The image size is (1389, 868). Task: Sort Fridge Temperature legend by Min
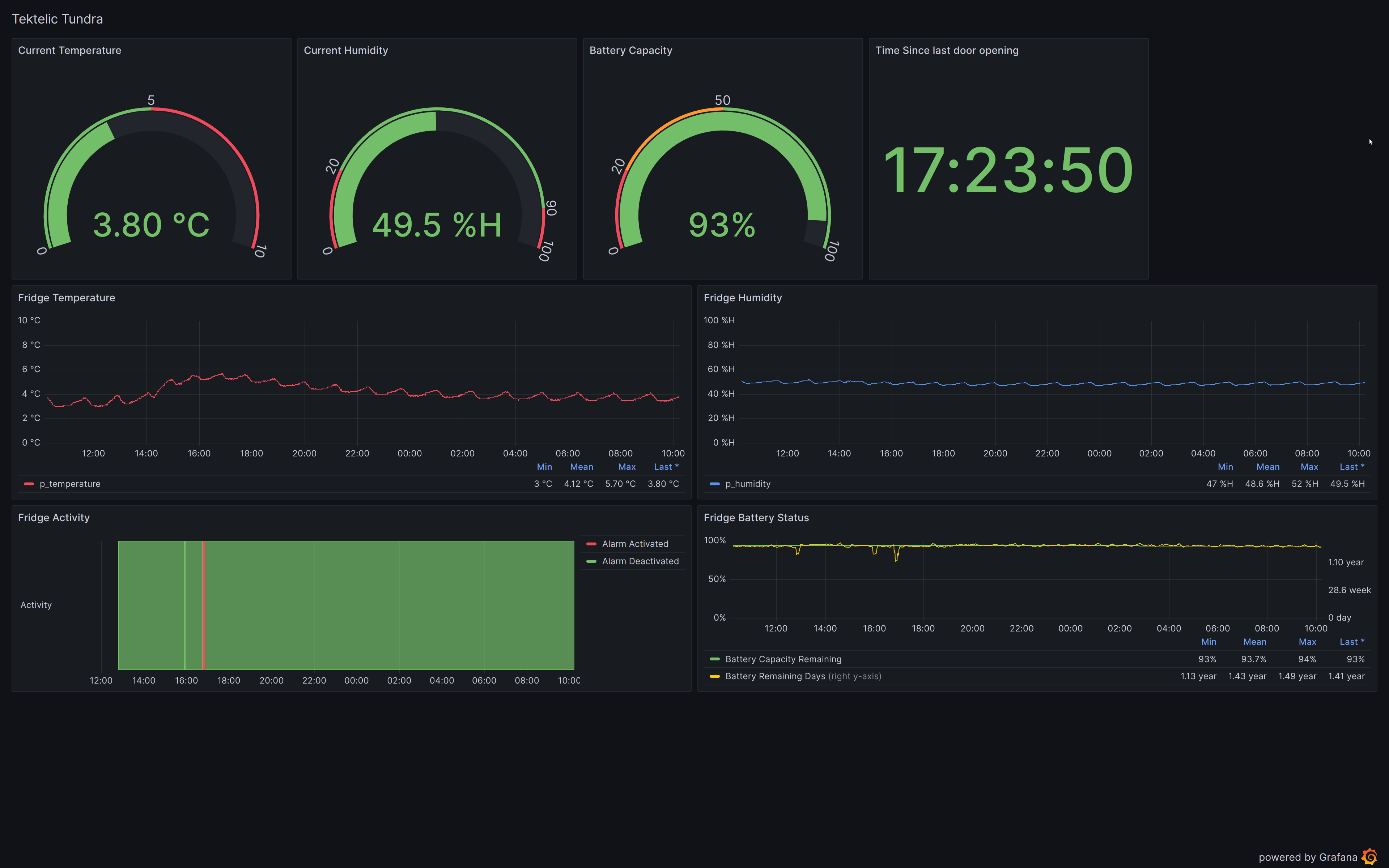[544, 467]
